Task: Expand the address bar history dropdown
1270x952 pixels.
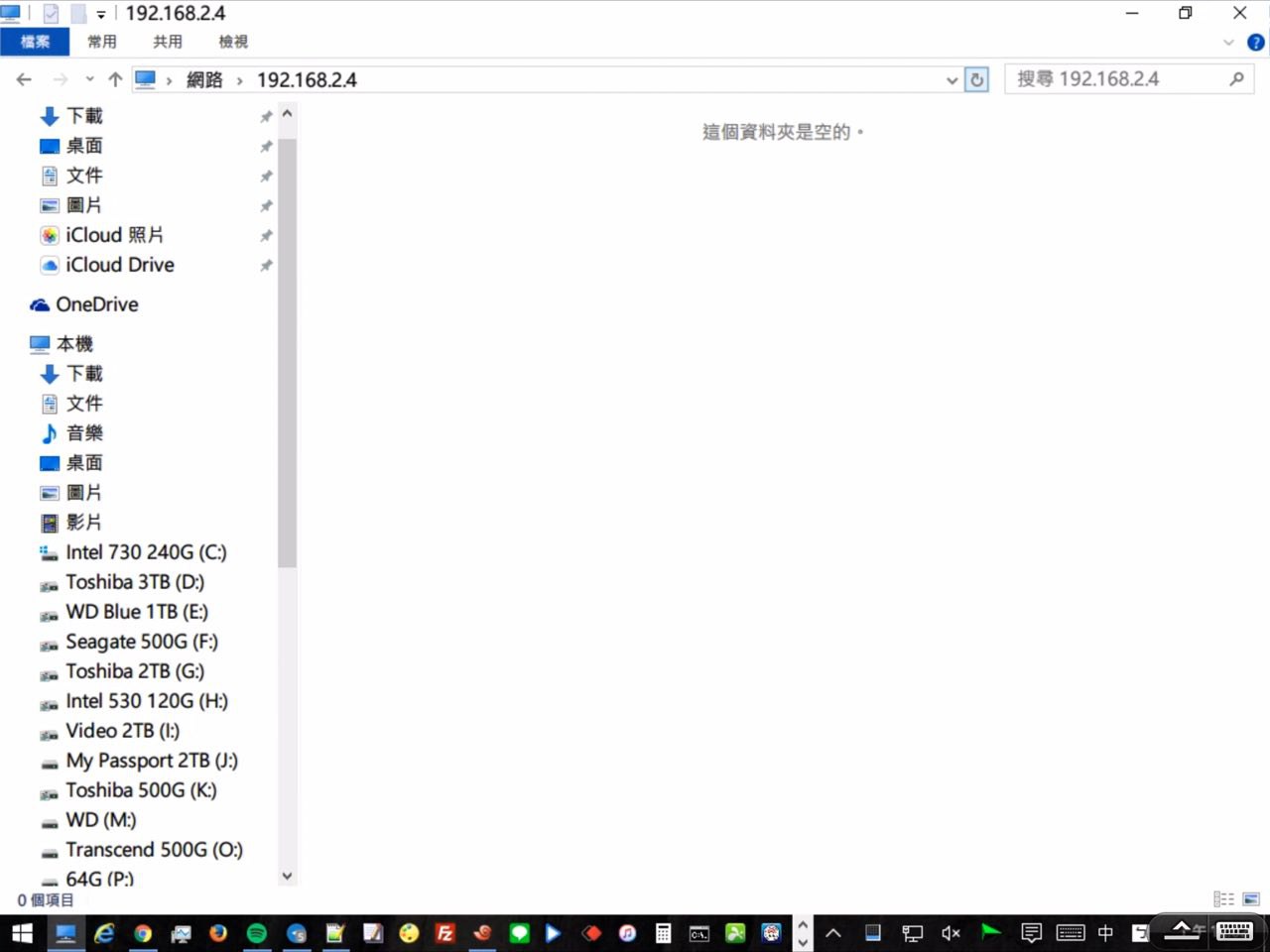Action: click(952, 80)
